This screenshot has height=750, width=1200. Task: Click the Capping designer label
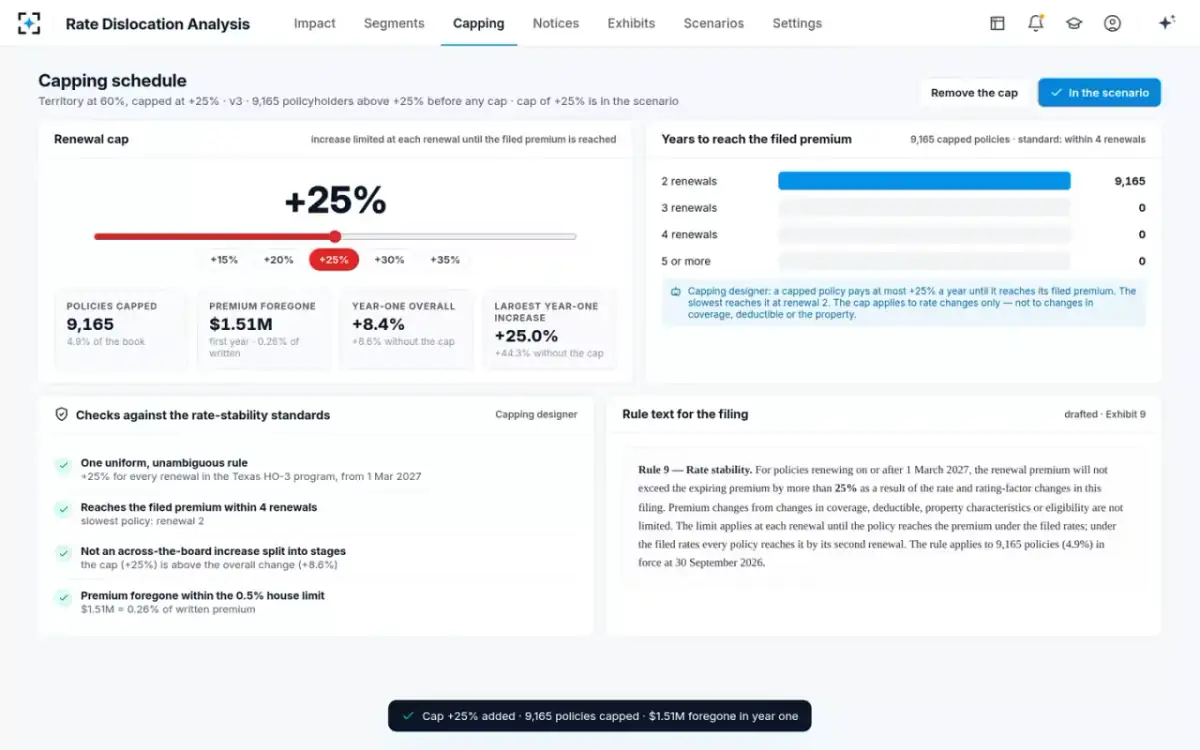pyautogui.click(x=536, y=415)
